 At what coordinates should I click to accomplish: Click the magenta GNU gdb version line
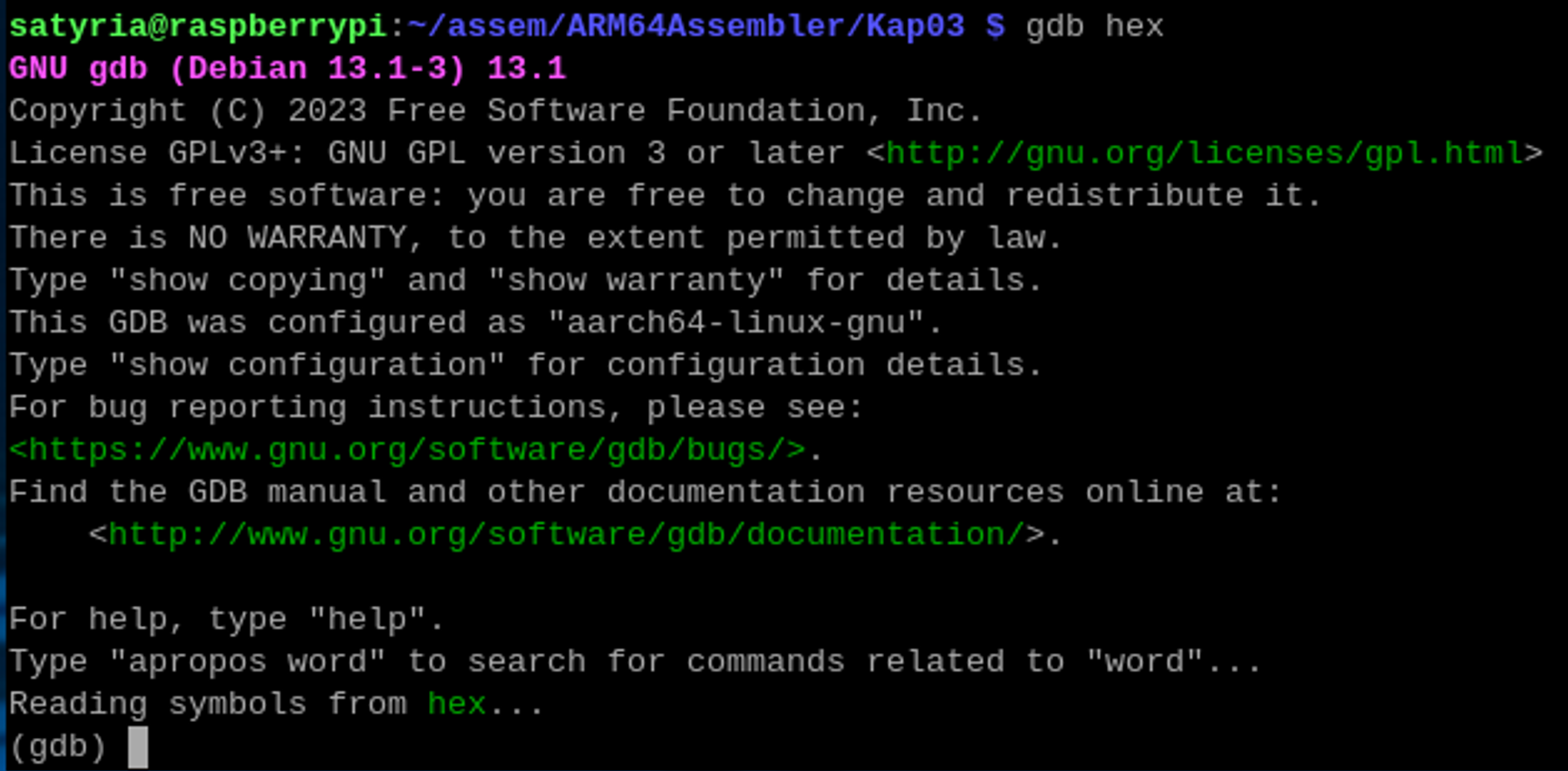(x=287, y=69)
